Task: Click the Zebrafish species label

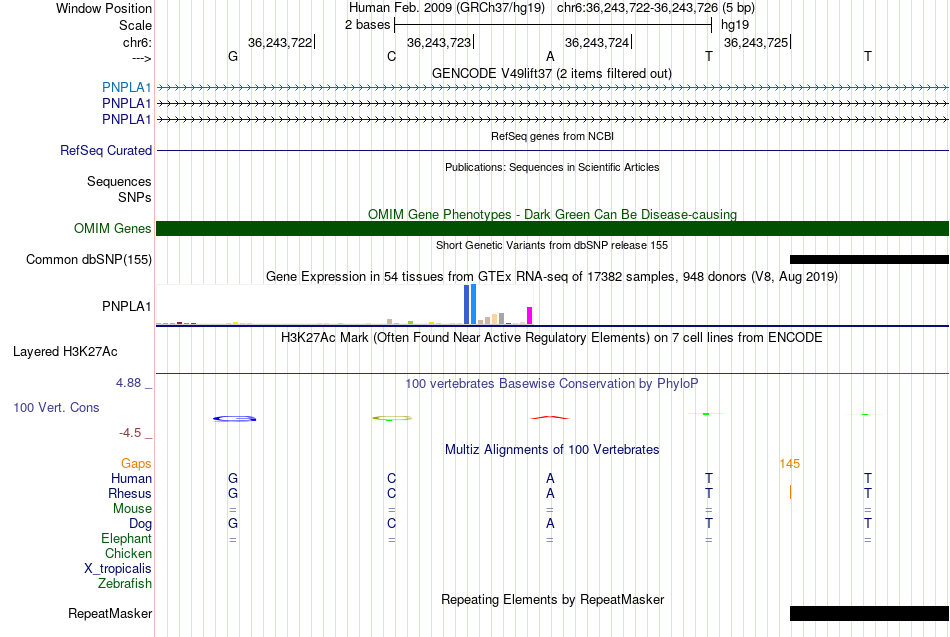Action: point(125,584)
